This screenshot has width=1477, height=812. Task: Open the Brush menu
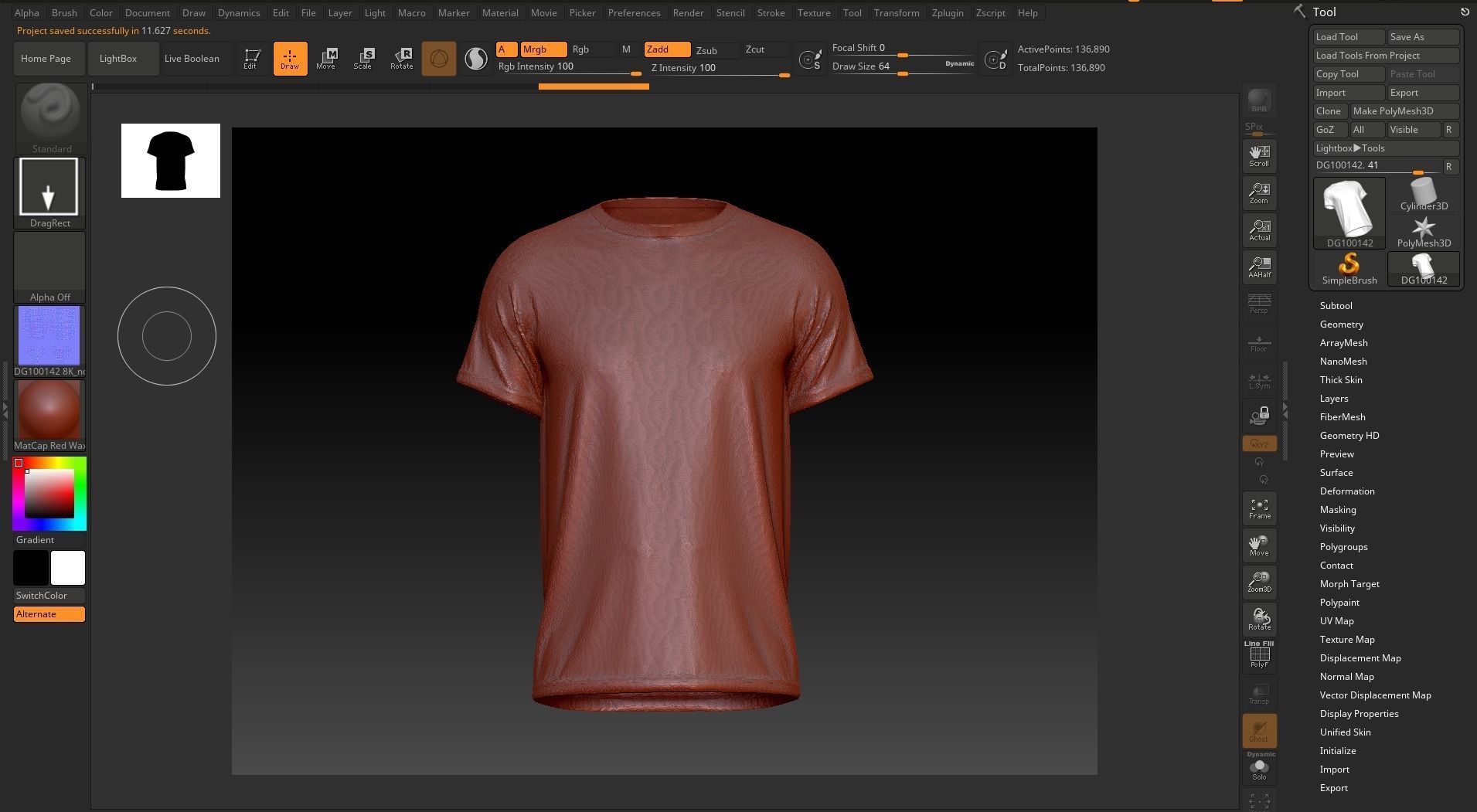64,13
